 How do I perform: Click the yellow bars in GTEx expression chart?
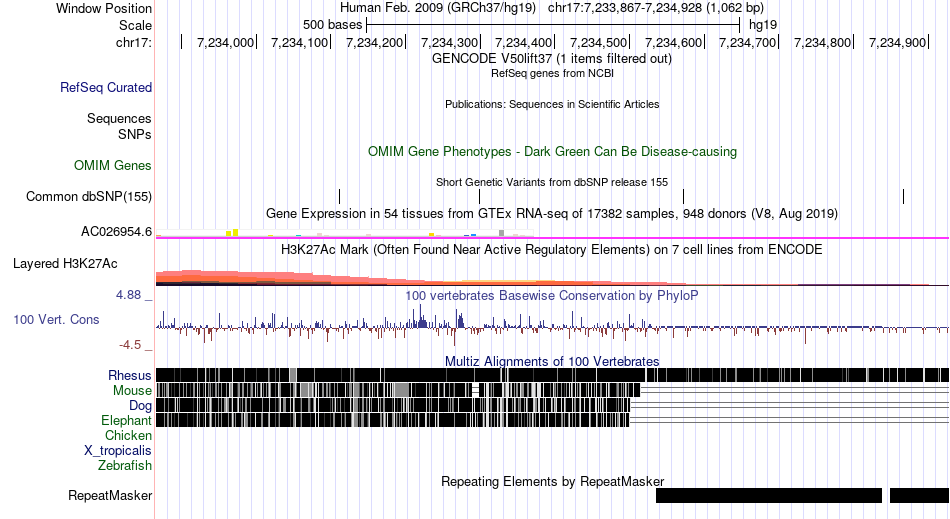pyautogui.click(x=232, y=233)
